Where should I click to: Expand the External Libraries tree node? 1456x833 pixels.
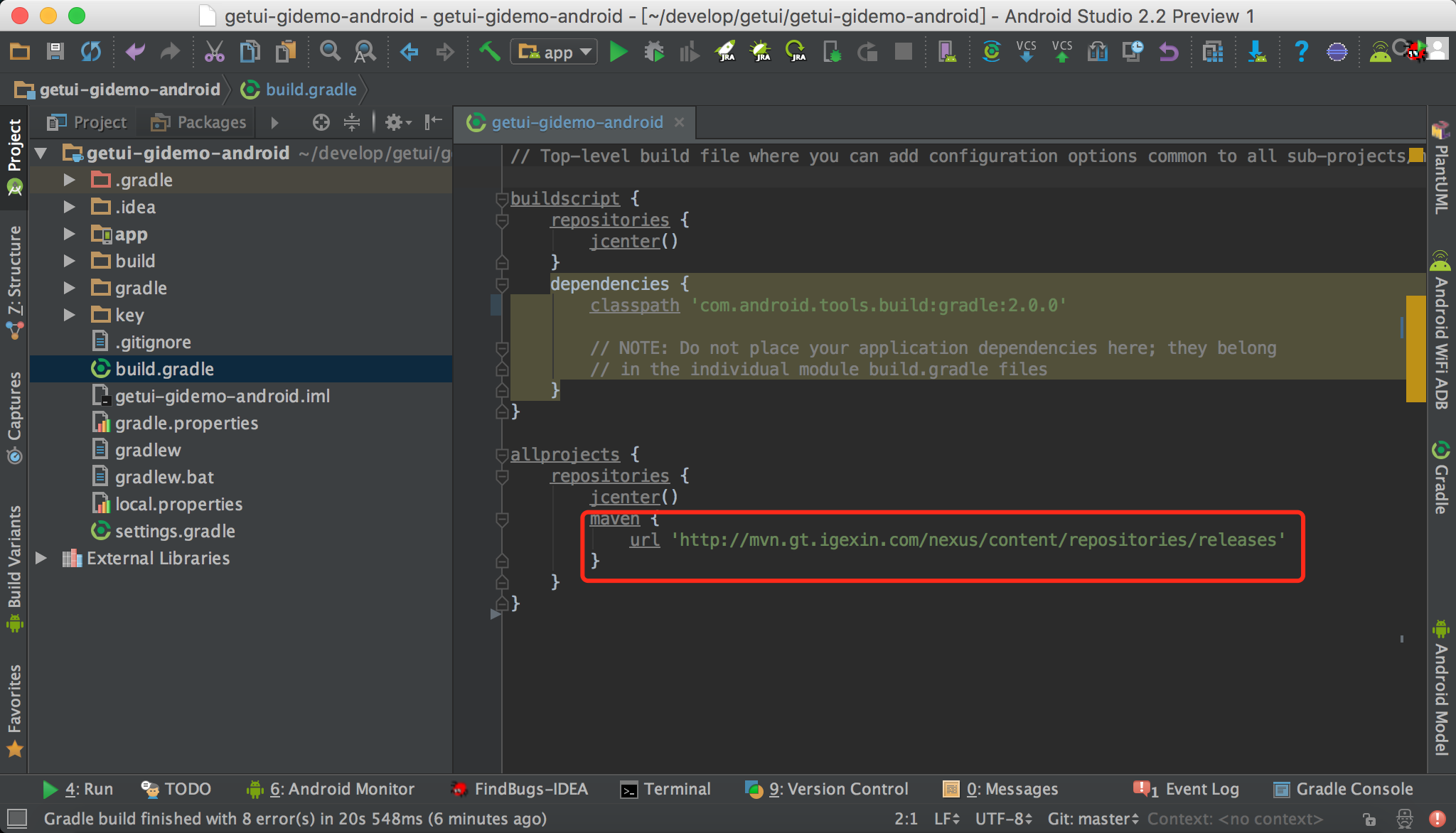click(x=41, y=558)
